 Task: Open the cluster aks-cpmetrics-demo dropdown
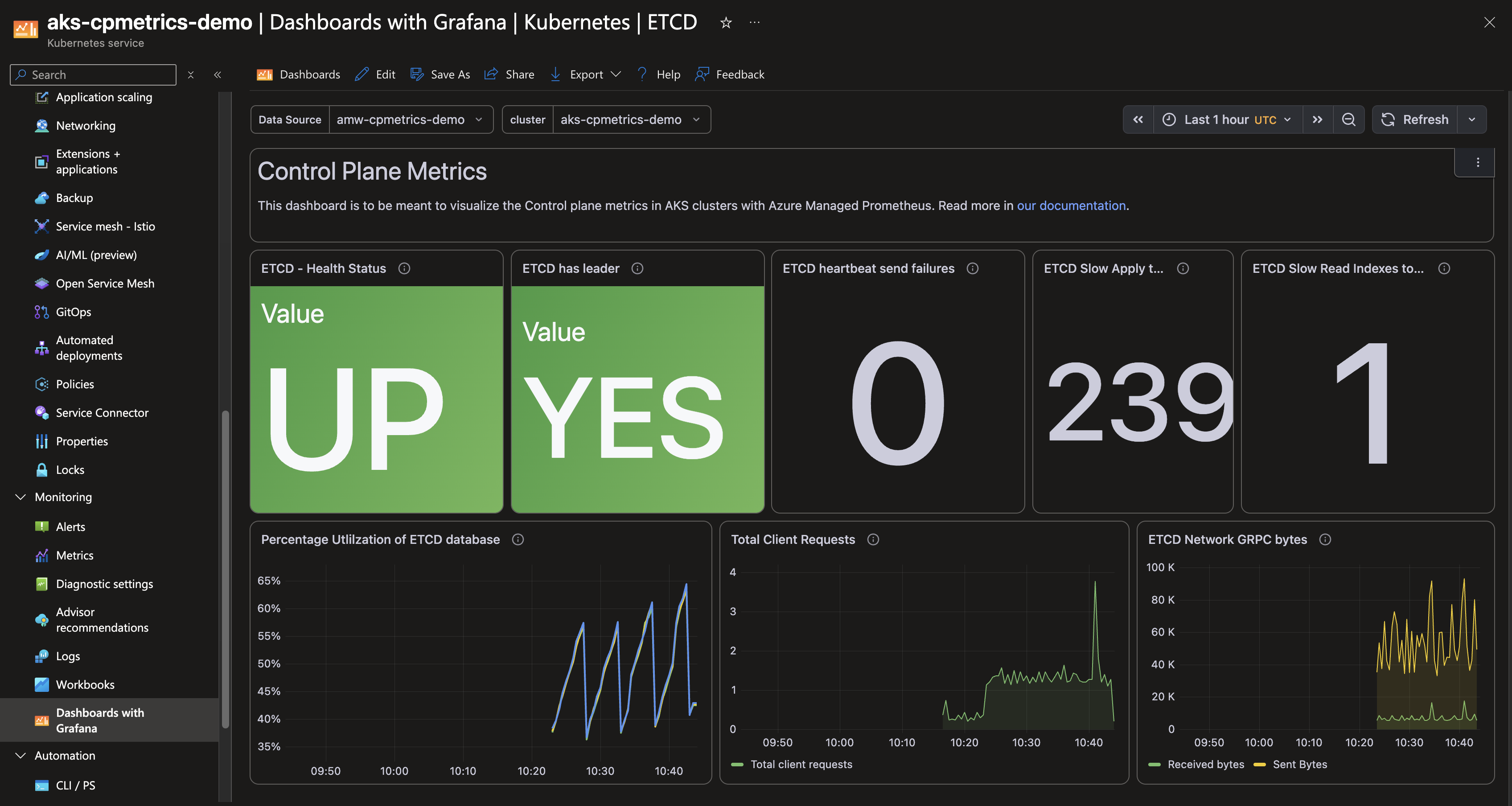[631, 120]
